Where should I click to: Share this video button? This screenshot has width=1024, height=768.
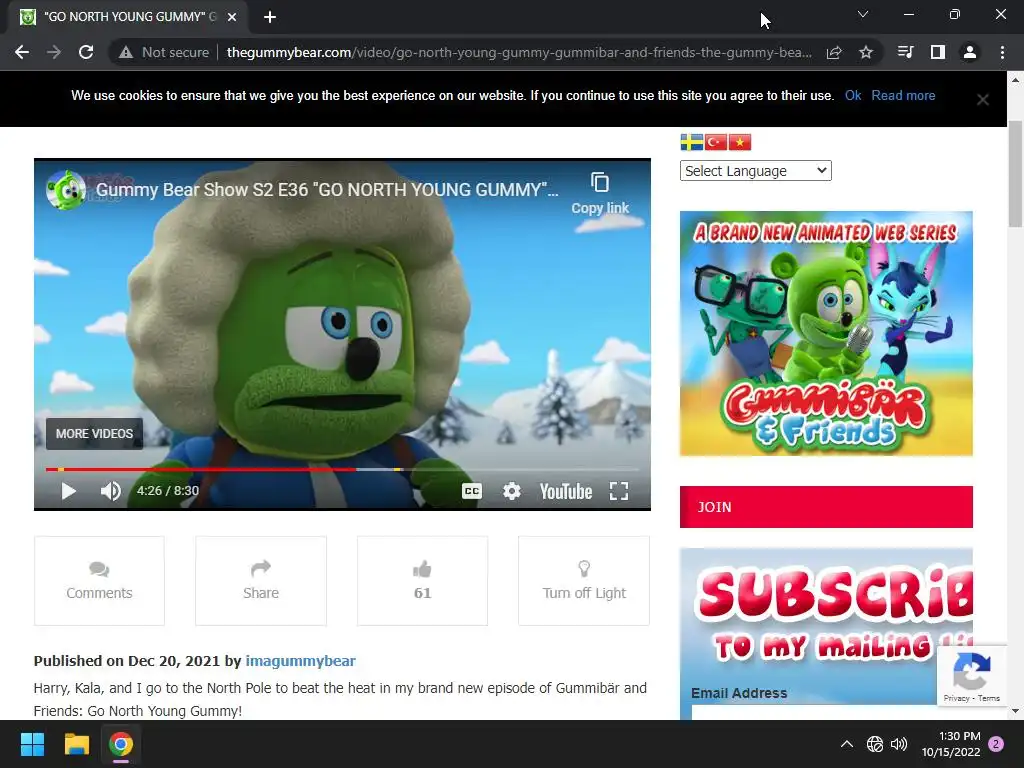click(261, 581)
